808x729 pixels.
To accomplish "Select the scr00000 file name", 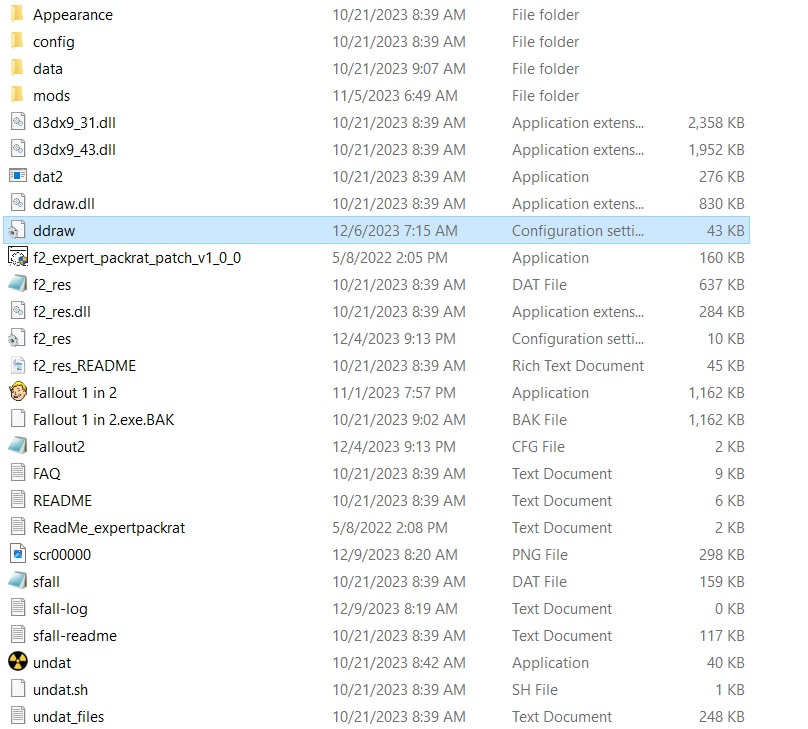I will tap(62, 554).
